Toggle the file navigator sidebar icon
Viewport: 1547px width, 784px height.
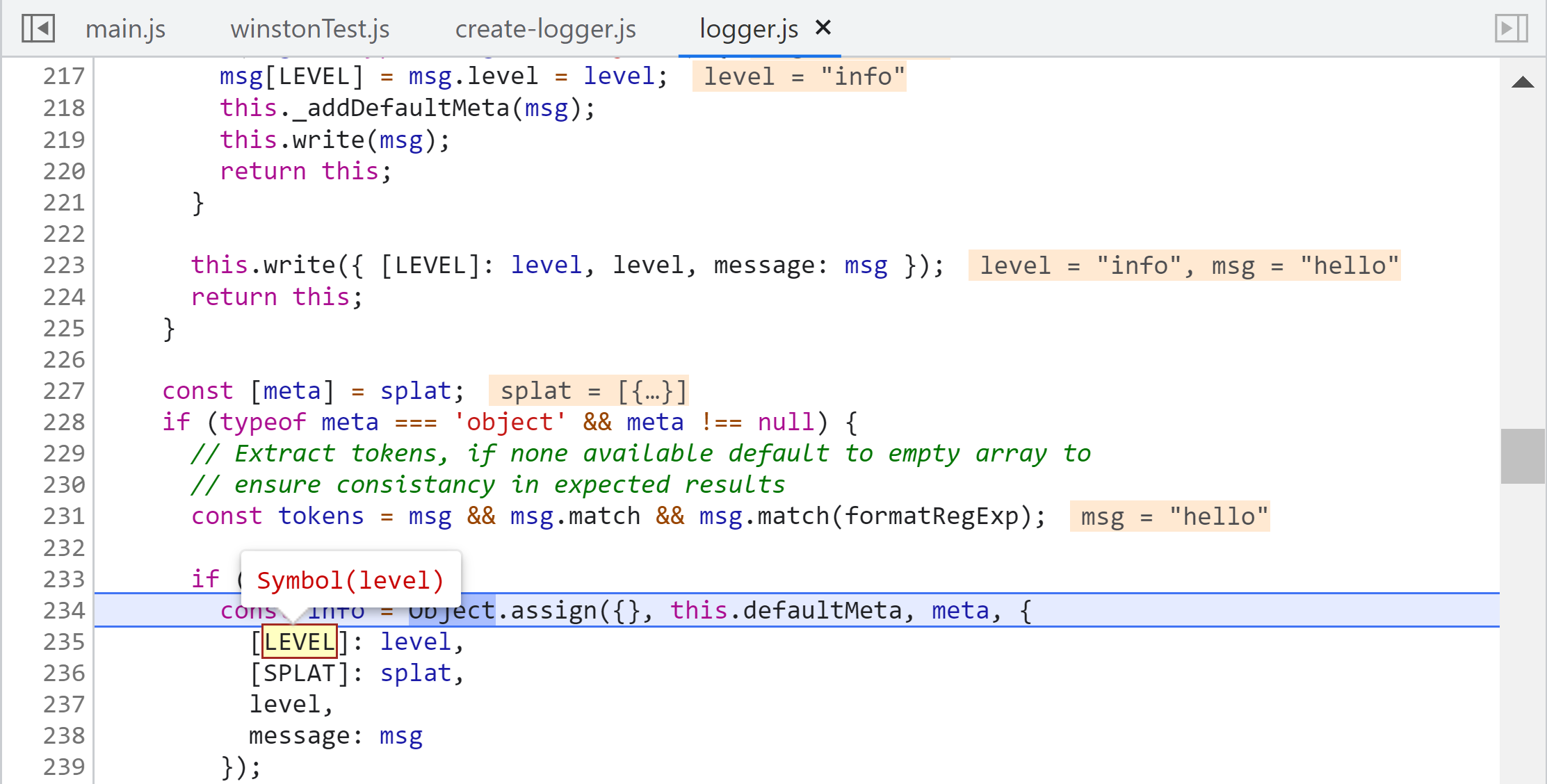38,28
